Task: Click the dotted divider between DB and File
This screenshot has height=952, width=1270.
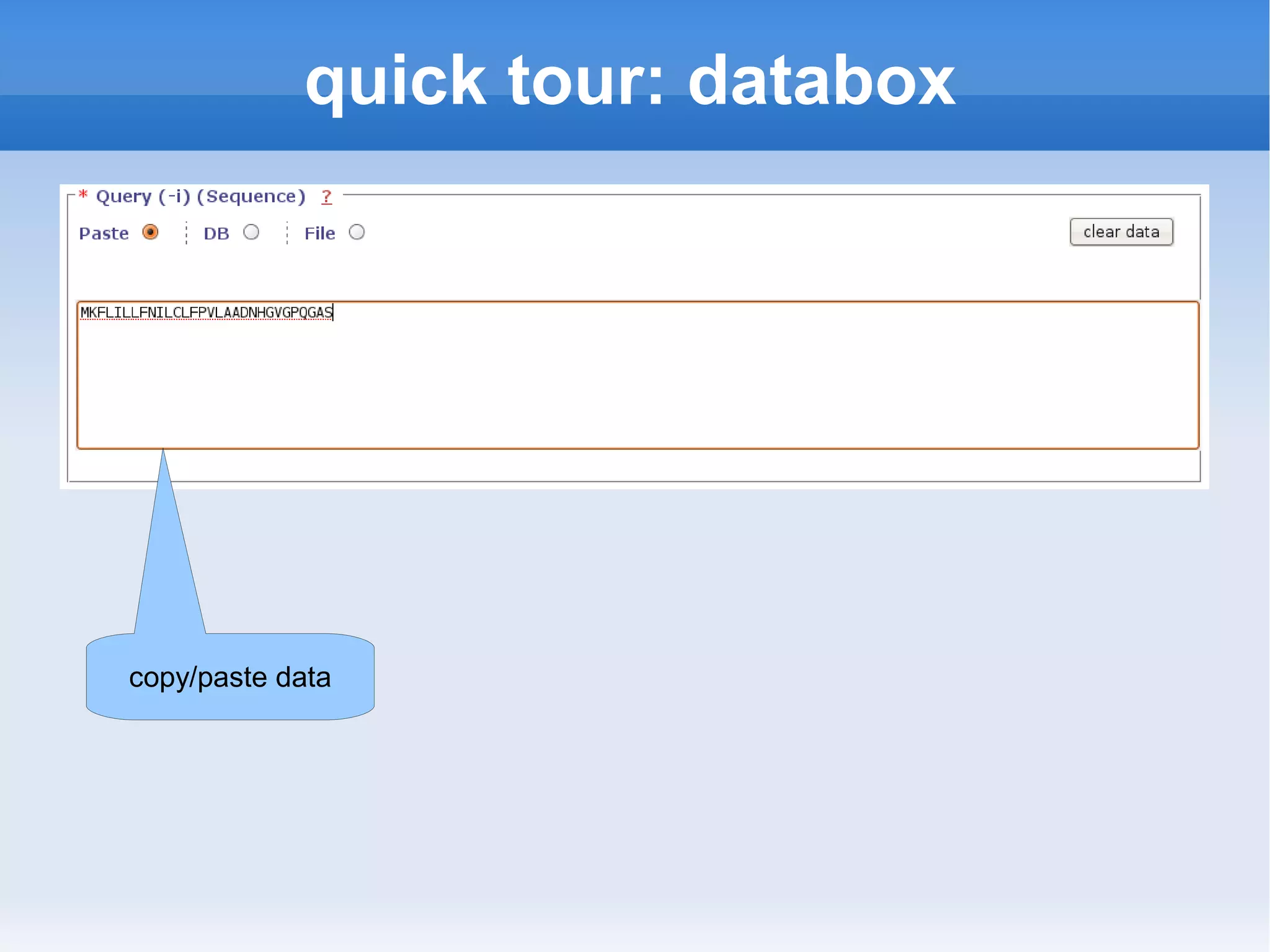Action: click(x=287, y=233)
